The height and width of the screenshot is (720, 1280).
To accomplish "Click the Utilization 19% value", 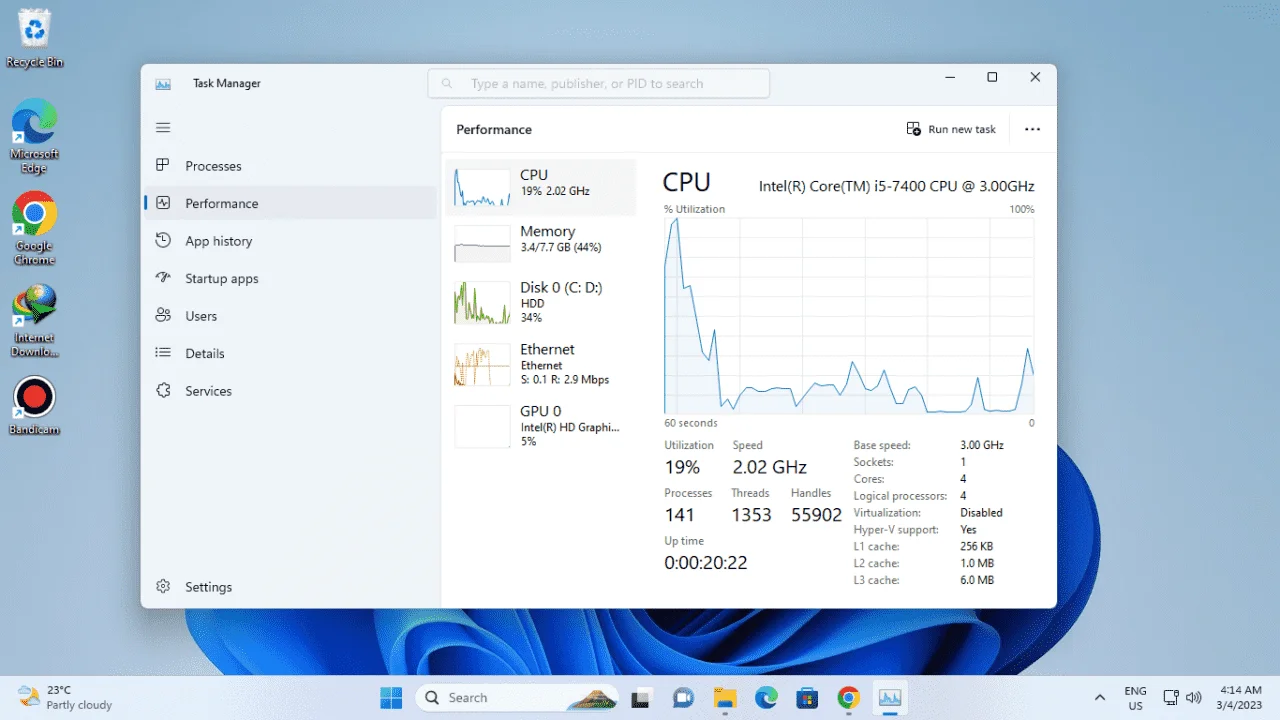I will pos(682,467).
